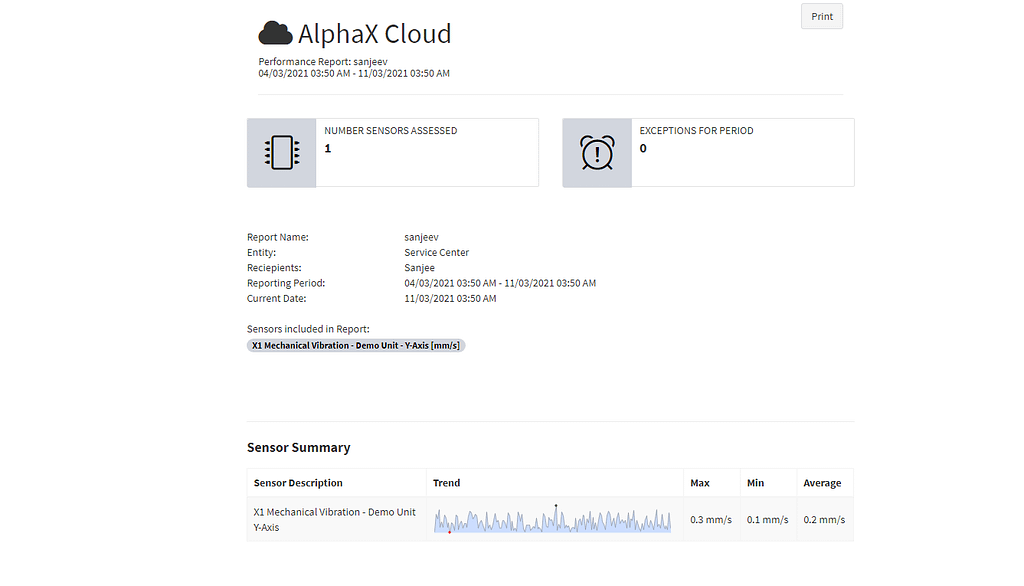Click the AlphaX Cloud logo icon
Viewport: 1024px width, 586px height.
coord(275,33)
